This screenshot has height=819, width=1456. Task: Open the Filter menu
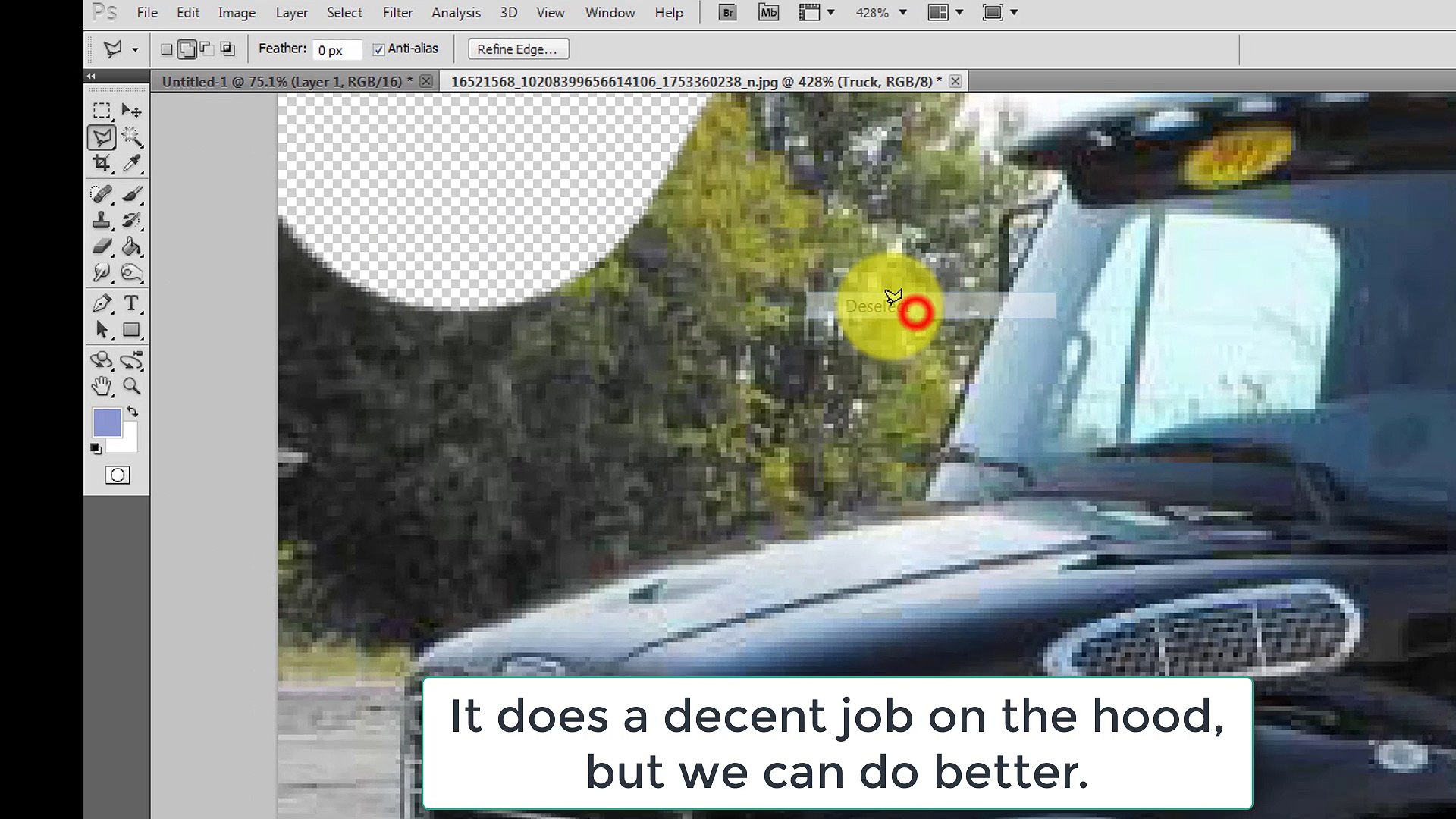coord(397,13)
